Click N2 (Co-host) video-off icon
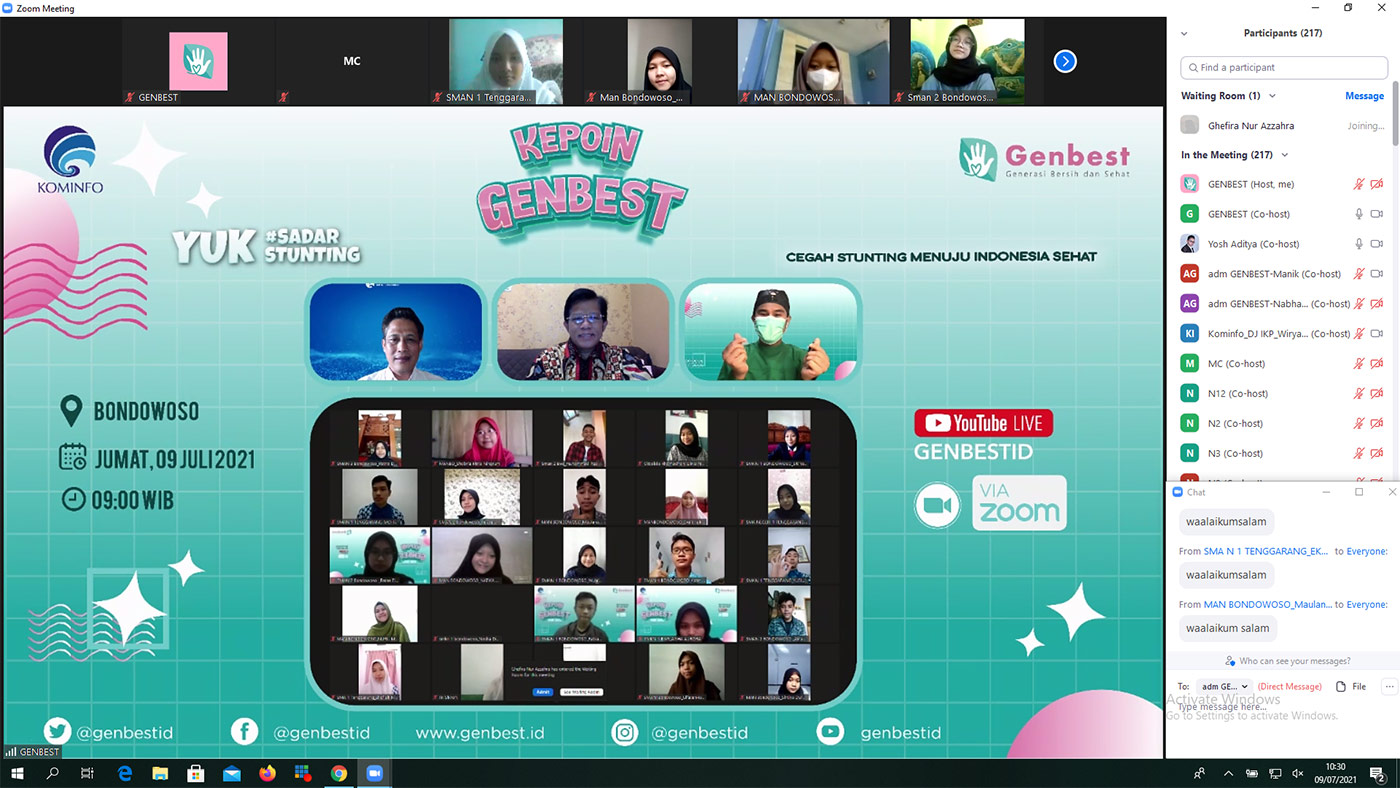This screenshot has height=788, width=1400. tap(1377, 424)
